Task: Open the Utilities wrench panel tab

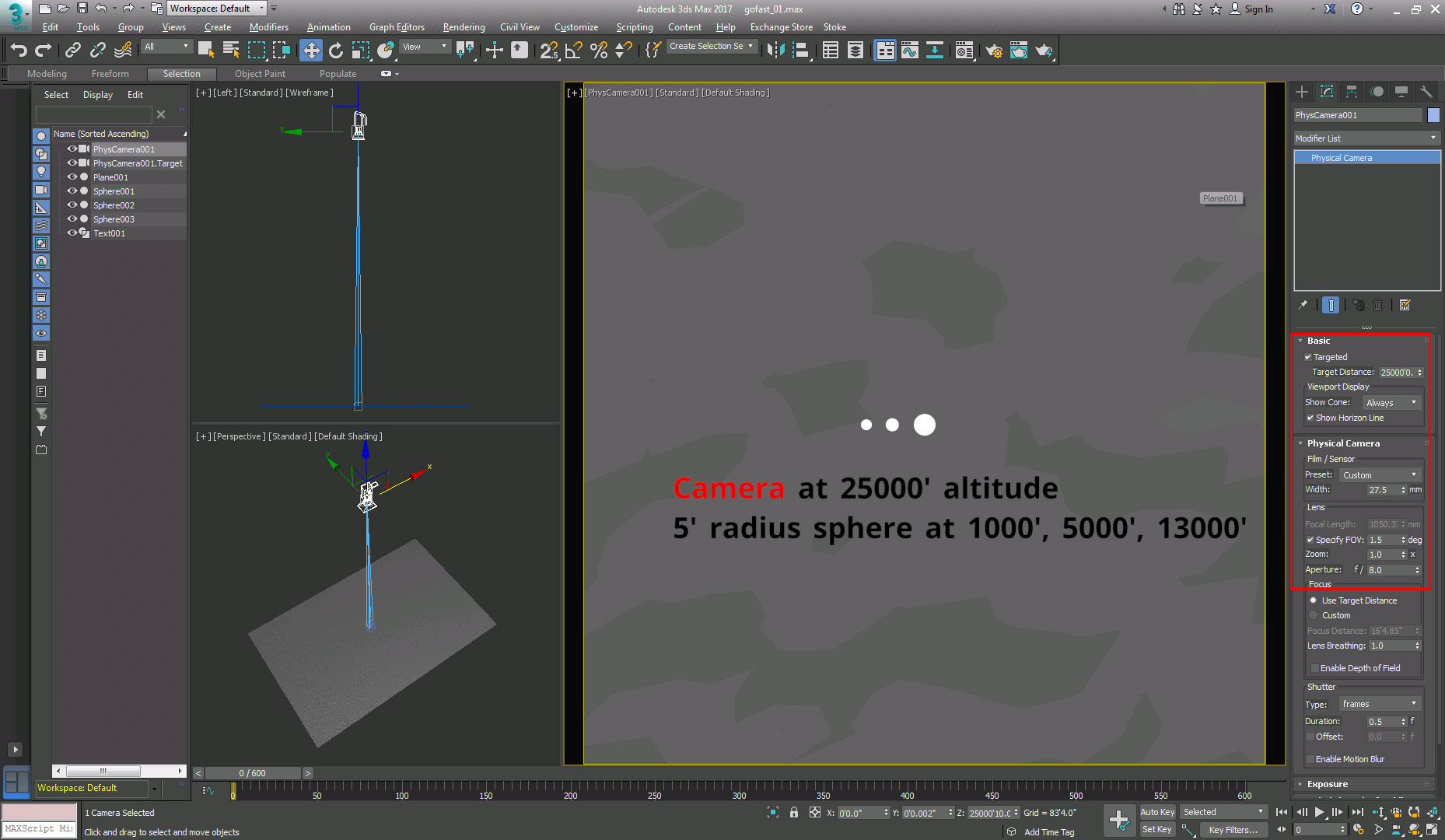Action: 1426,92
